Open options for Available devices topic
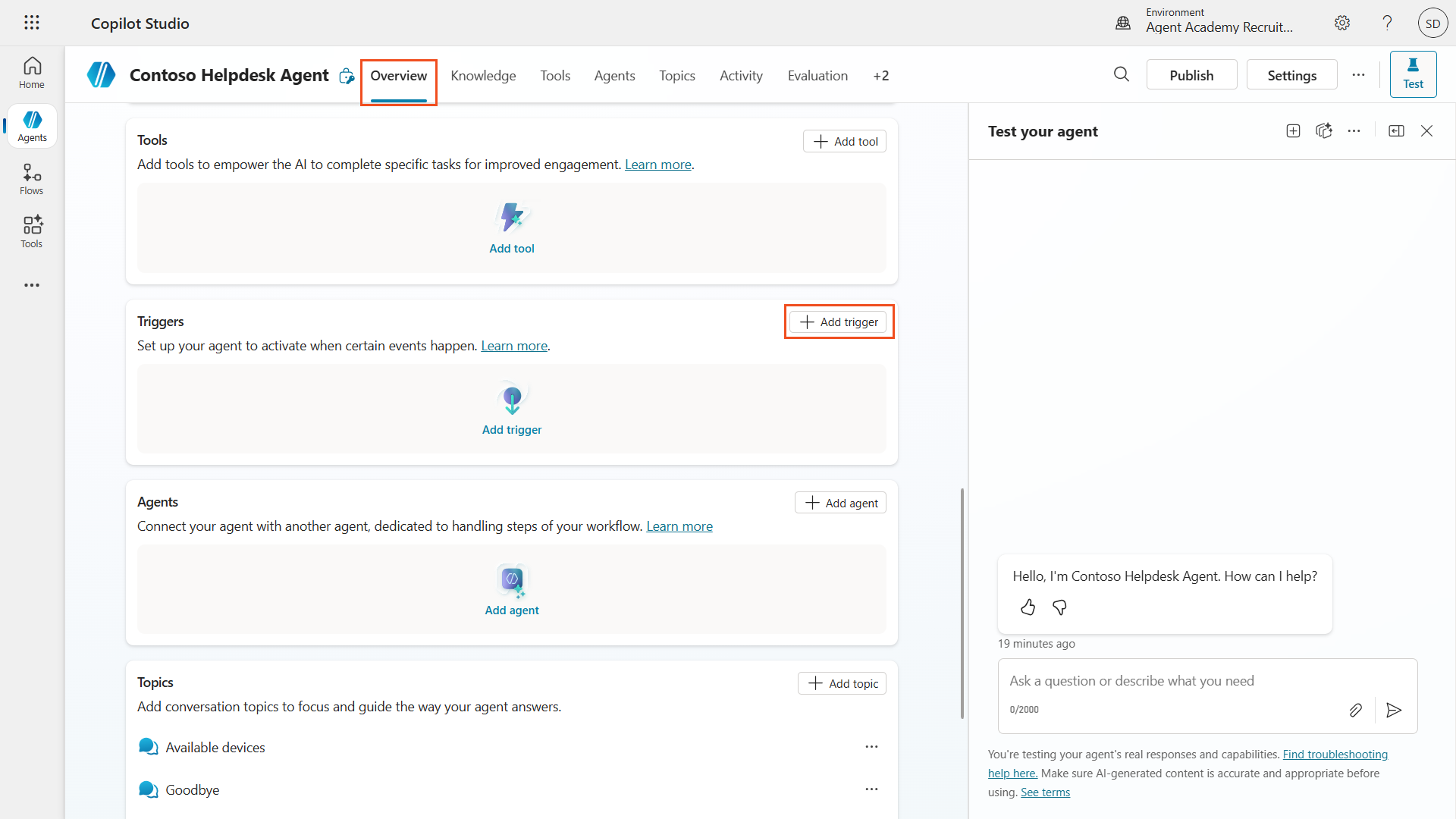1456x819 pixels. (x=871, y=747)
